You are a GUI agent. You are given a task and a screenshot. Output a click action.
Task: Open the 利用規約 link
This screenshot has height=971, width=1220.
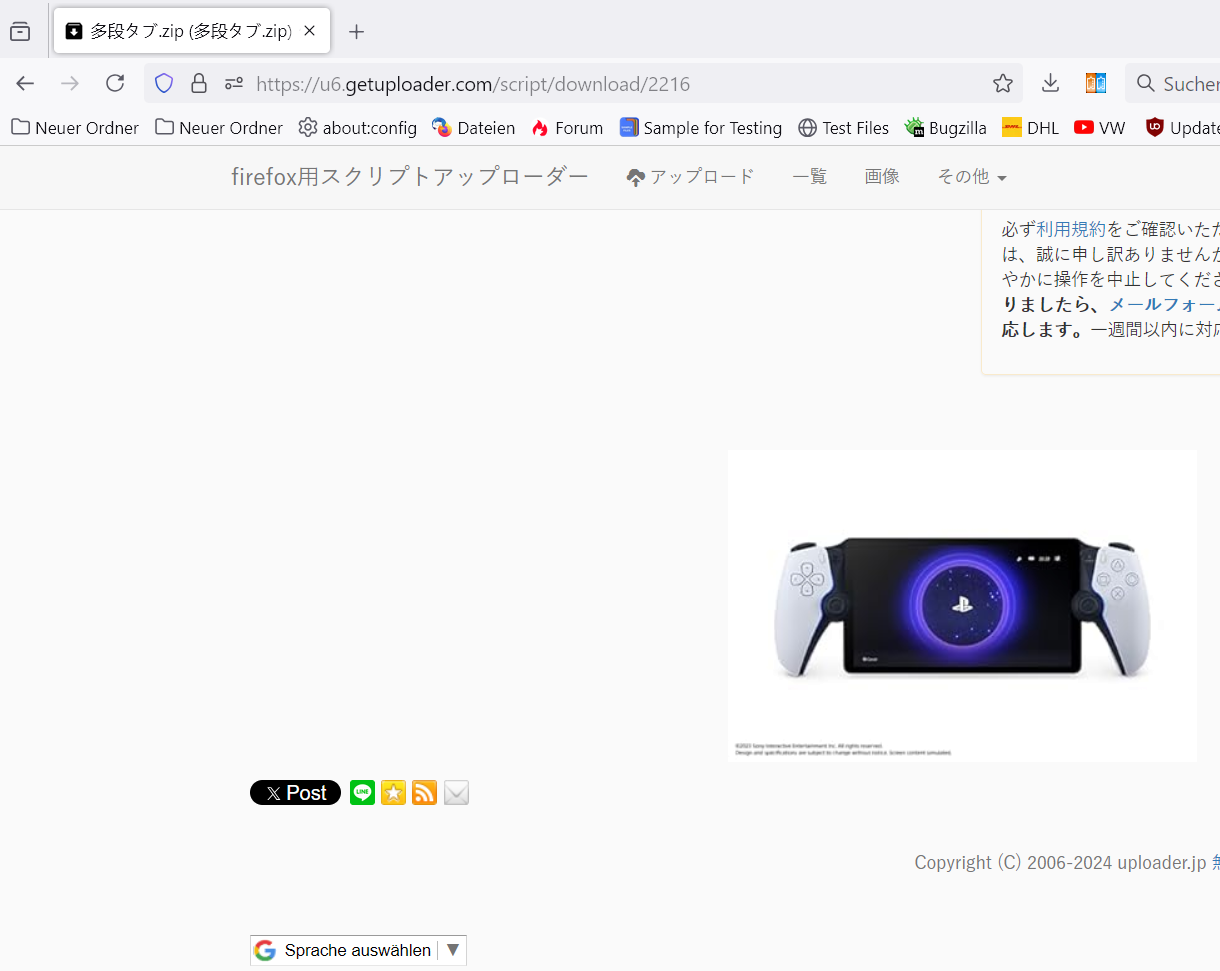click(1071, 229)
